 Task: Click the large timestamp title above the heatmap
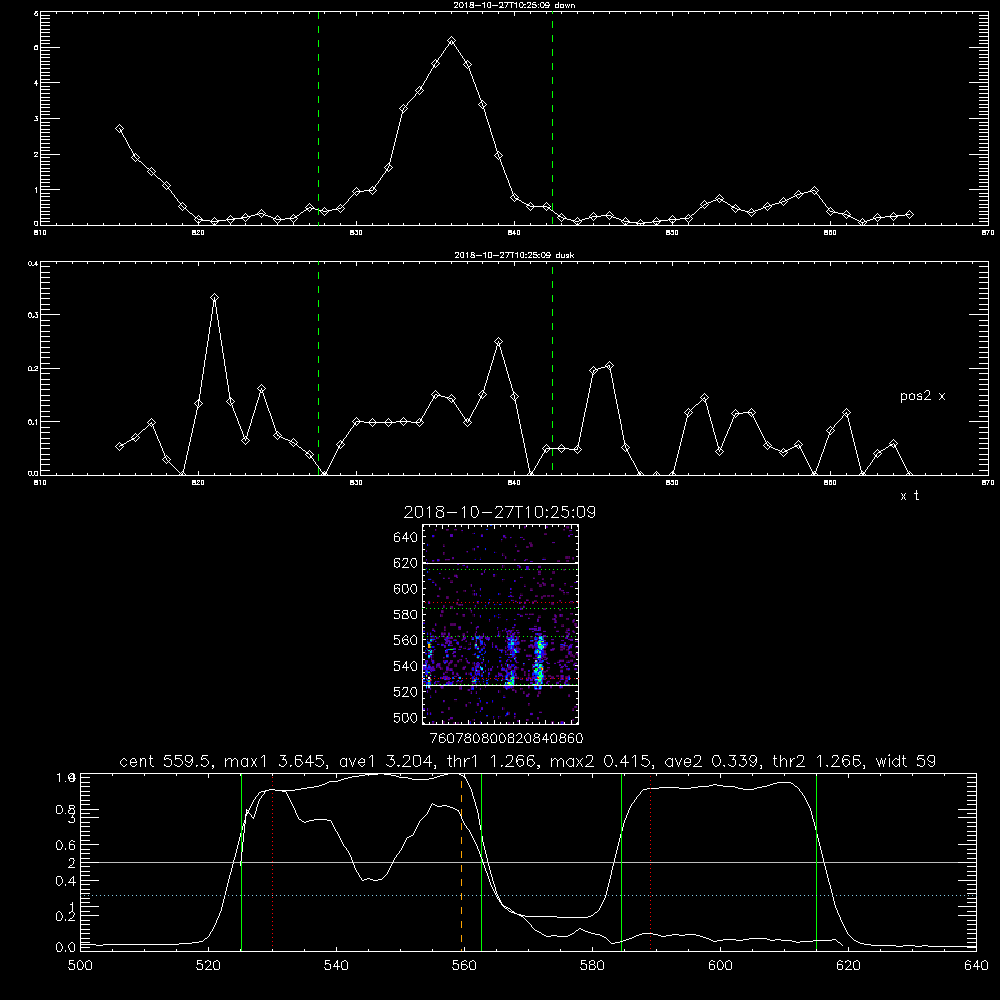tap(499, 512)
